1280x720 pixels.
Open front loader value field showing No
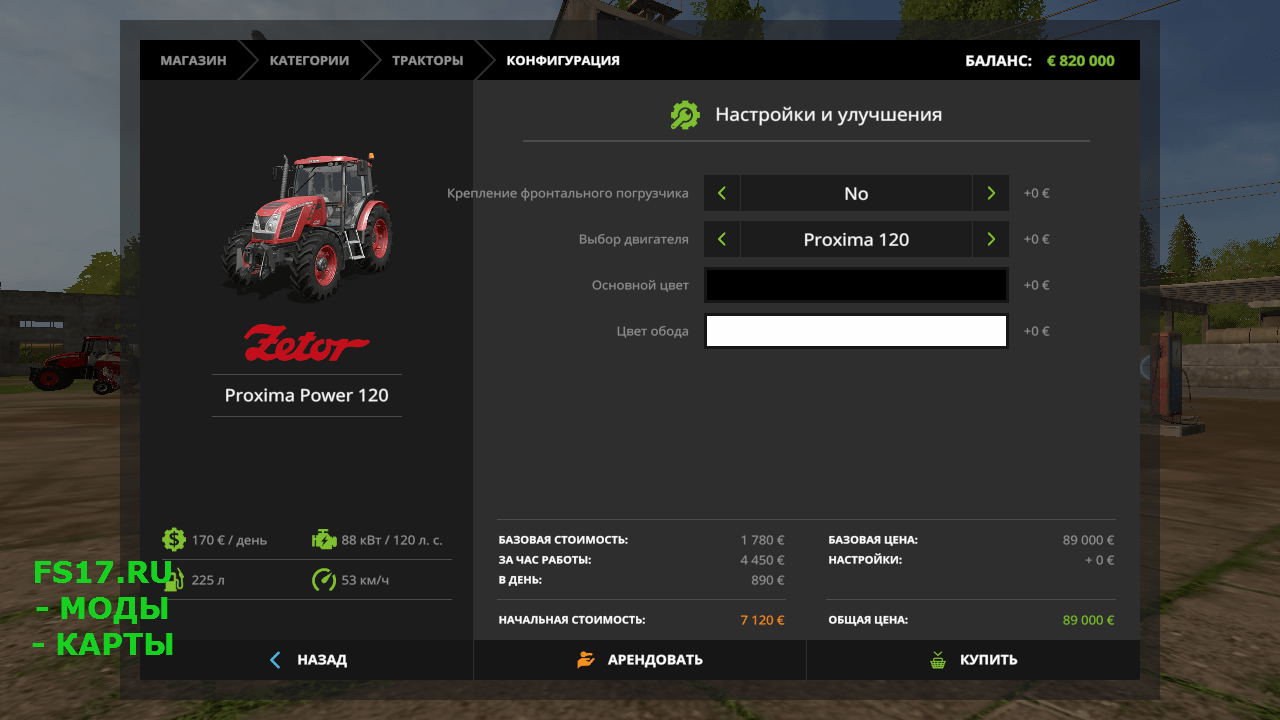(x=856, y=193)
